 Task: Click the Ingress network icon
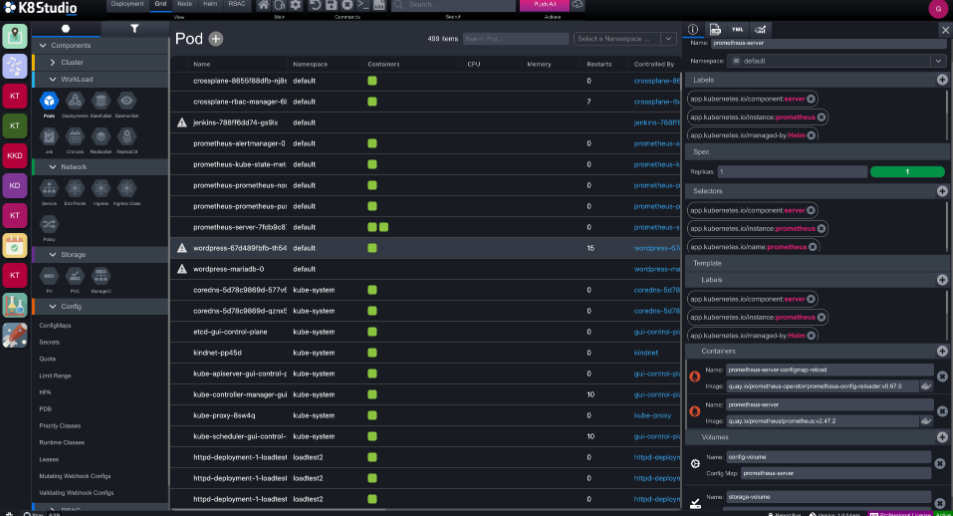coord(100,189)
